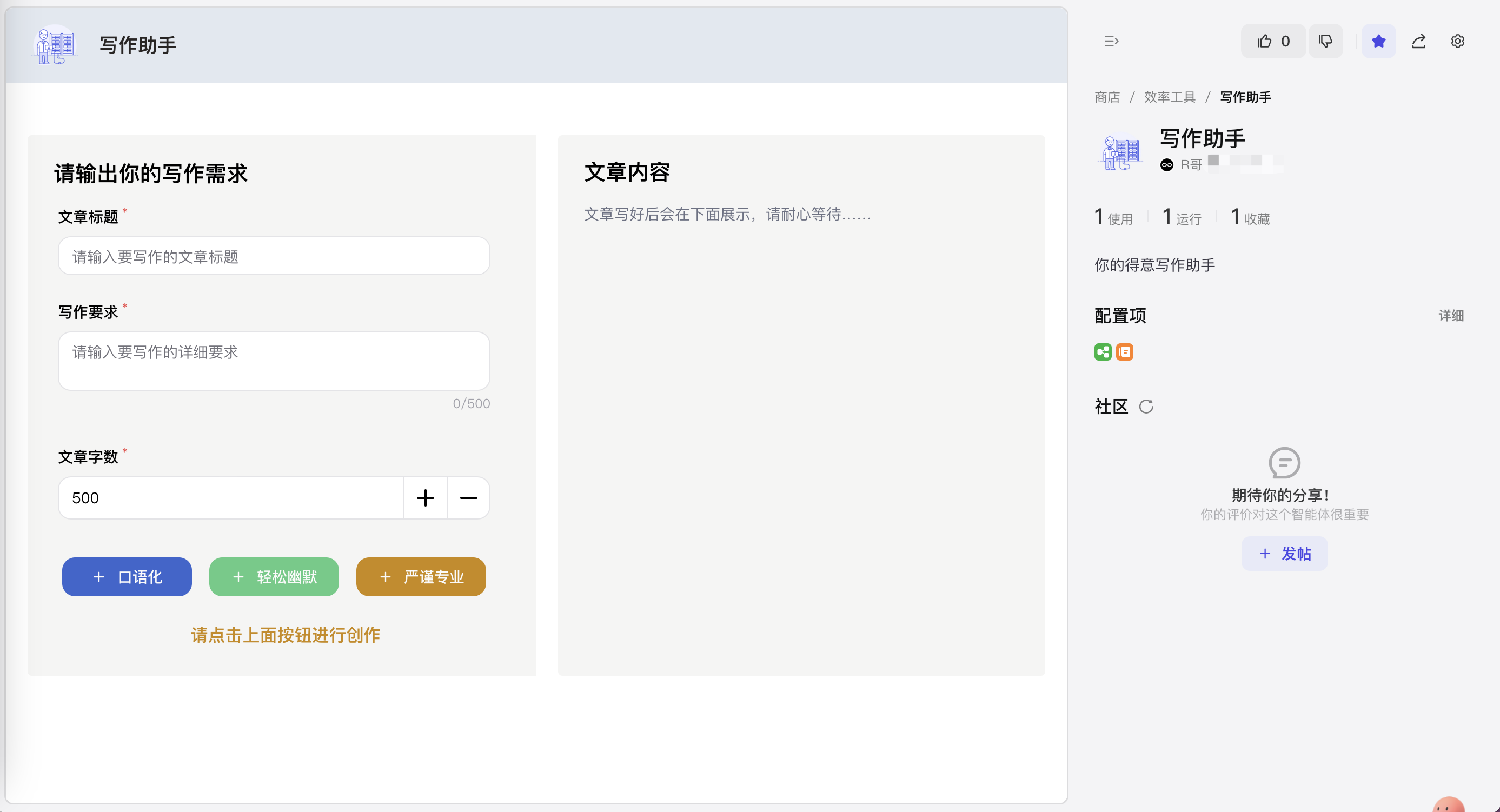The width and height of the screenshot is (1500, 812).
Task: Open the settings gear icon
Action: (x=1457, y=41)
